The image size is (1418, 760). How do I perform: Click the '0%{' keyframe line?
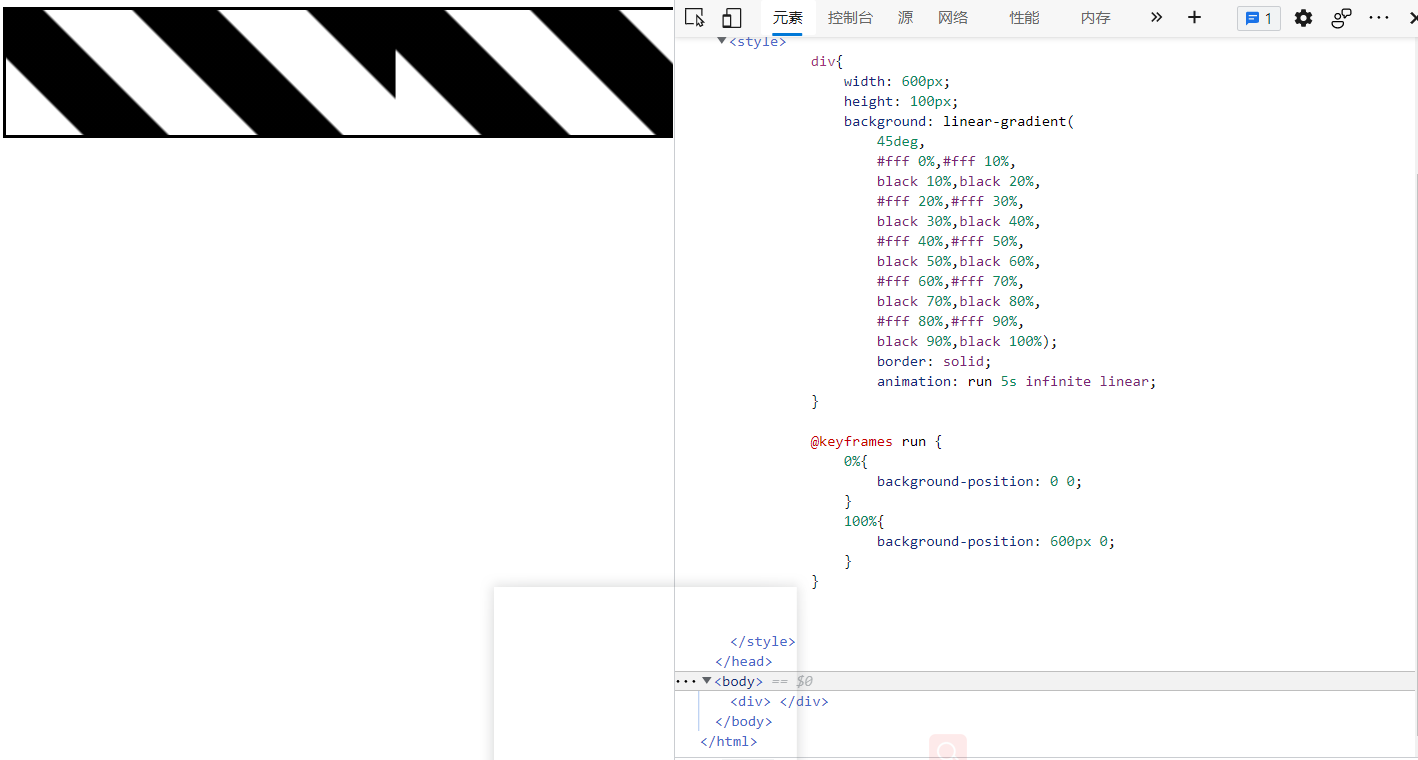(856, 461)
